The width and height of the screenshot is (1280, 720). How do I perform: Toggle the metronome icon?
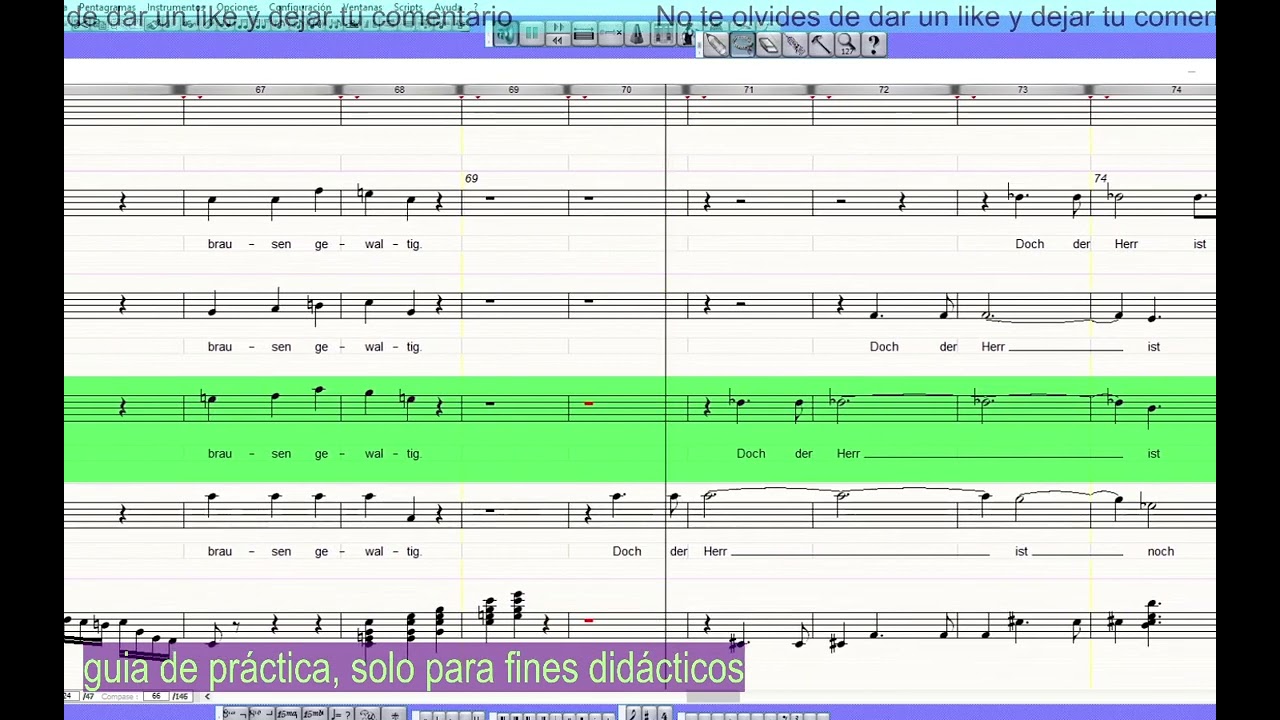637,36
